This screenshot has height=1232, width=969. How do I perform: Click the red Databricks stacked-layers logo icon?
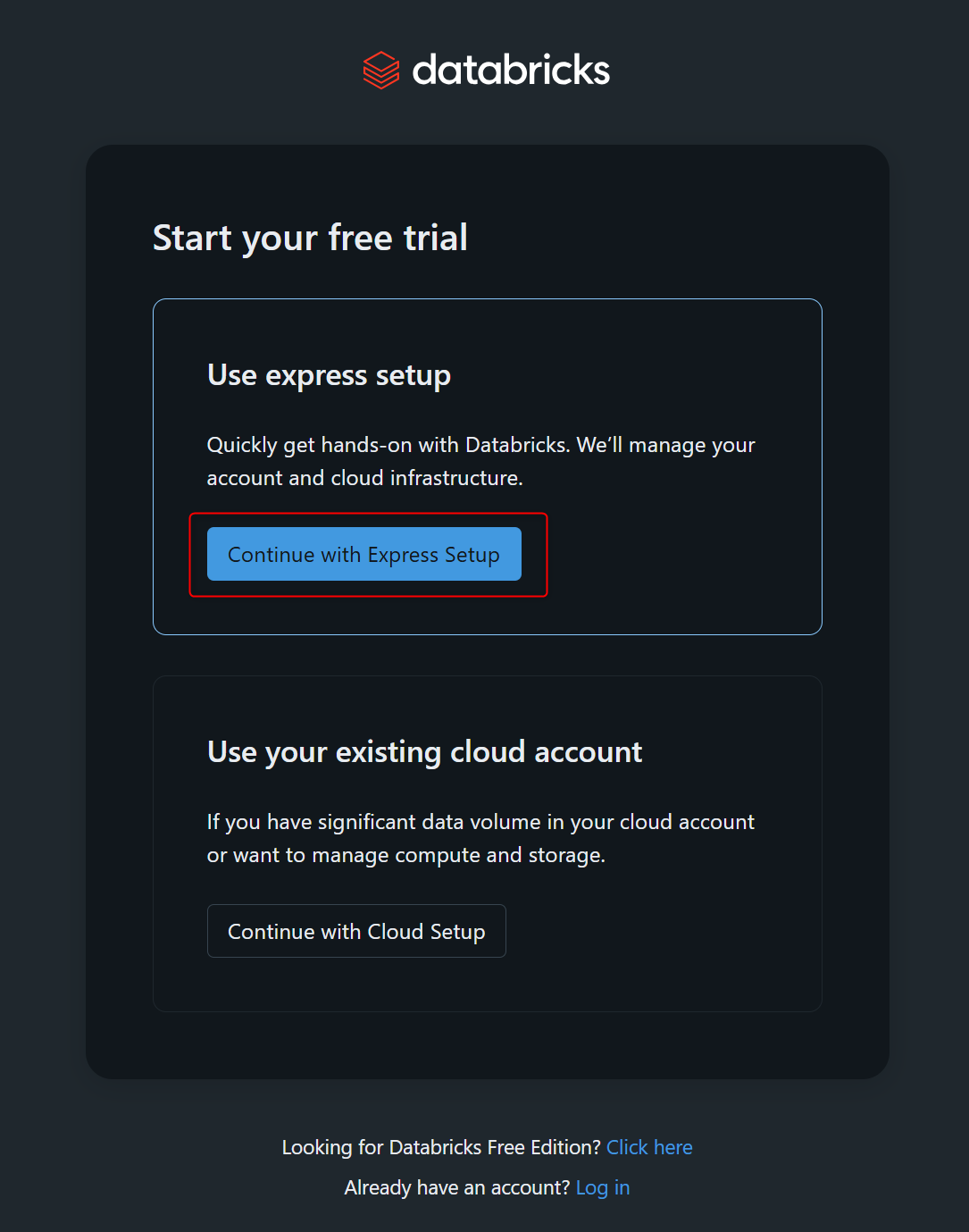point(381,70)
